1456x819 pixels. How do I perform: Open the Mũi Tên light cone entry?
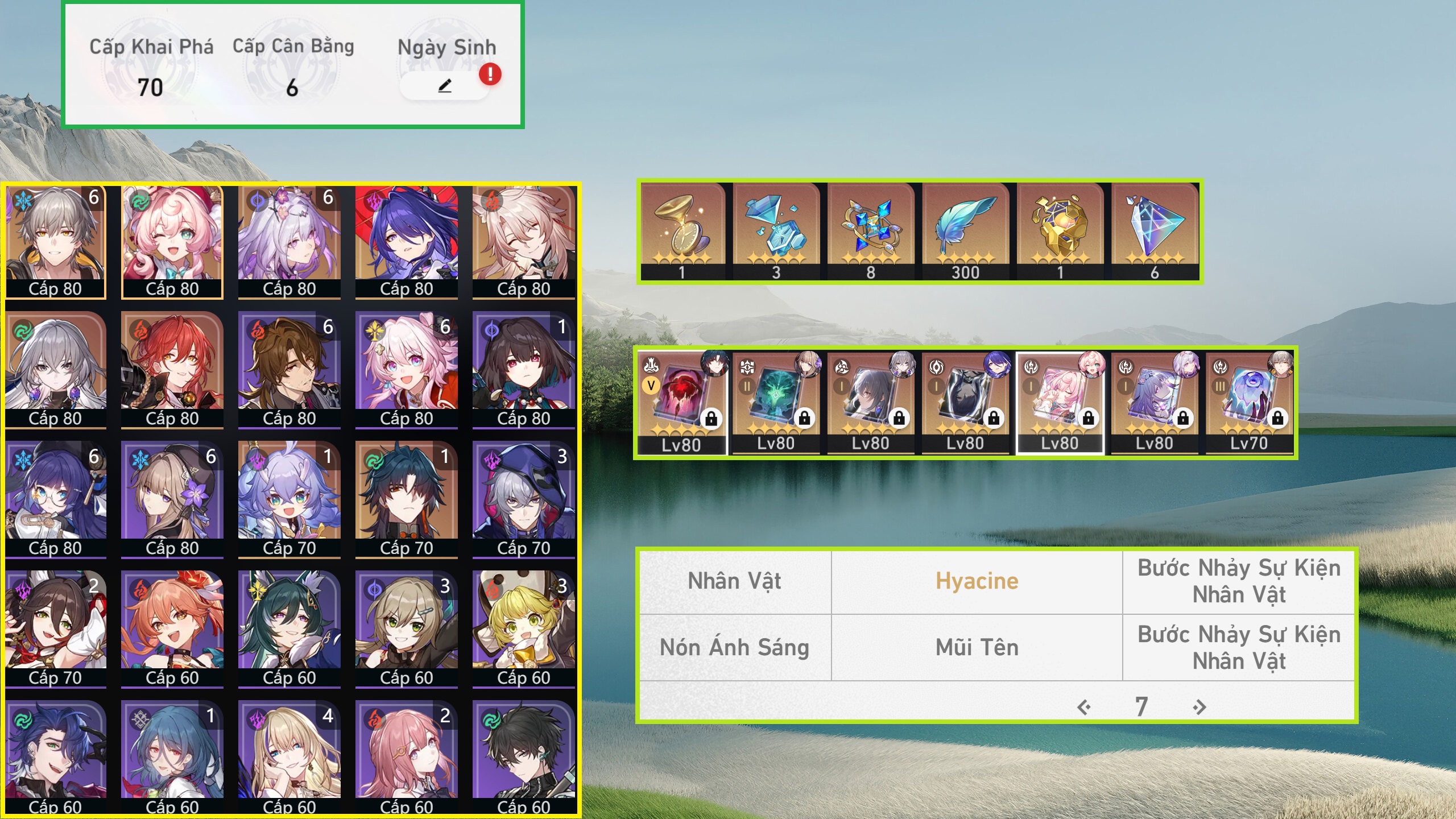977,647
